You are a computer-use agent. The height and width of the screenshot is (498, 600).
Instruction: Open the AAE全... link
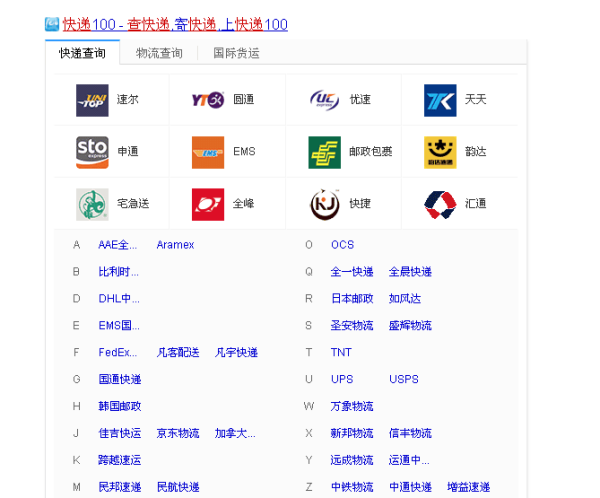(x=117, y=245)
